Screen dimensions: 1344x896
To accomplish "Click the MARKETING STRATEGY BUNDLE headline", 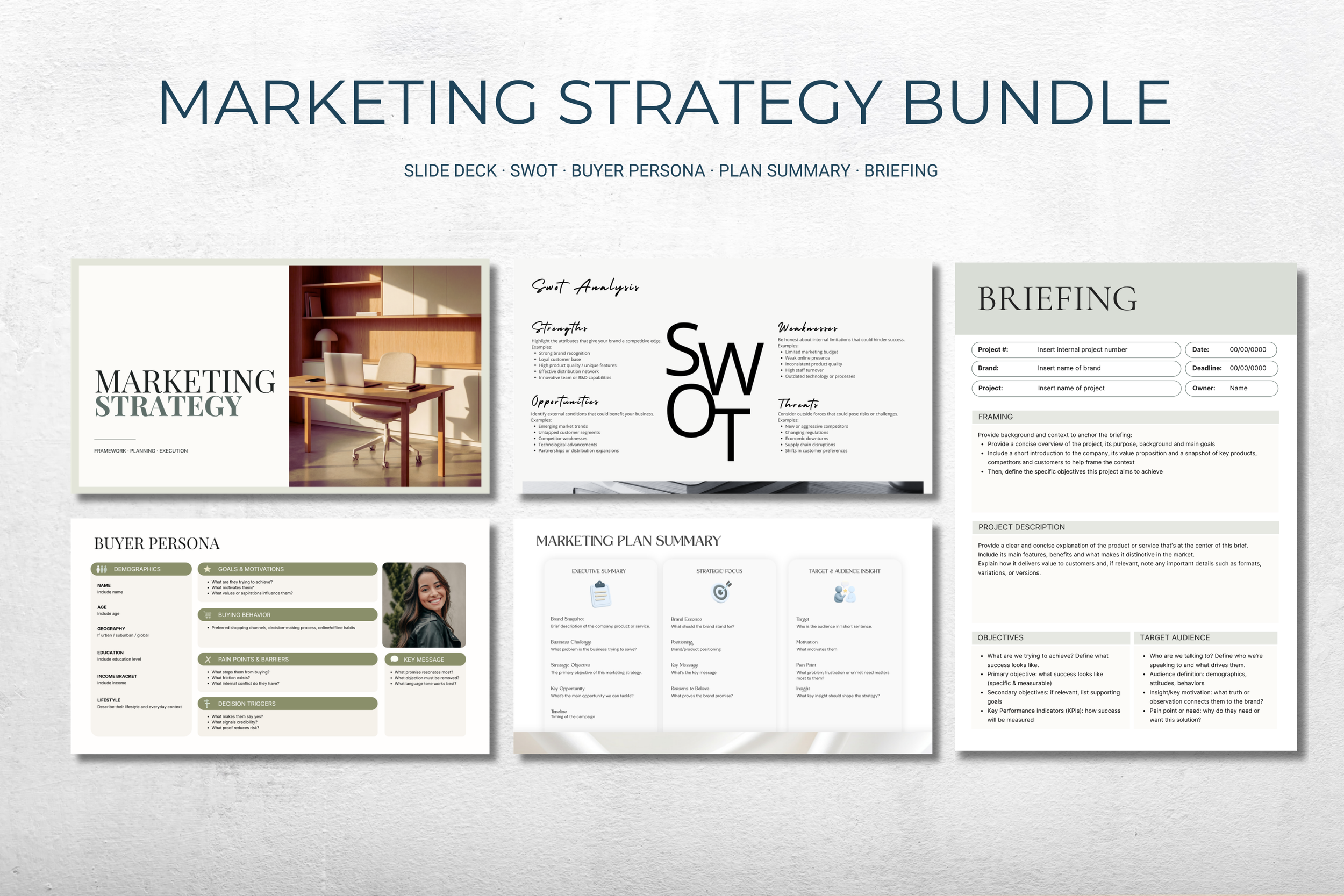I will pyautogui.click(x=664, y=102).
